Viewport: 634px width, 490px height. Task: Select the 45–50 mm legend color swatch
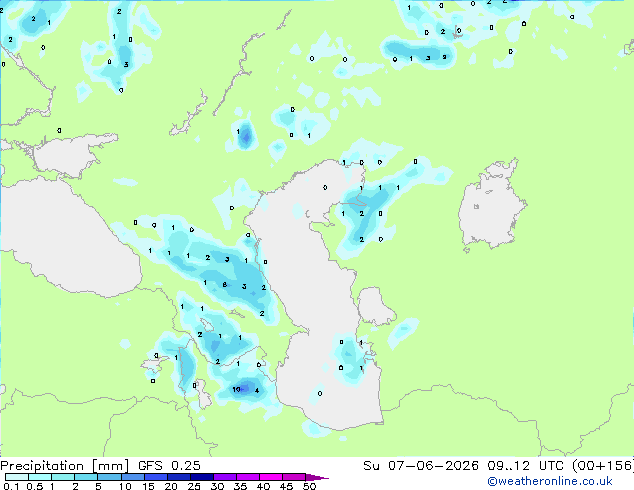[294, 477]
